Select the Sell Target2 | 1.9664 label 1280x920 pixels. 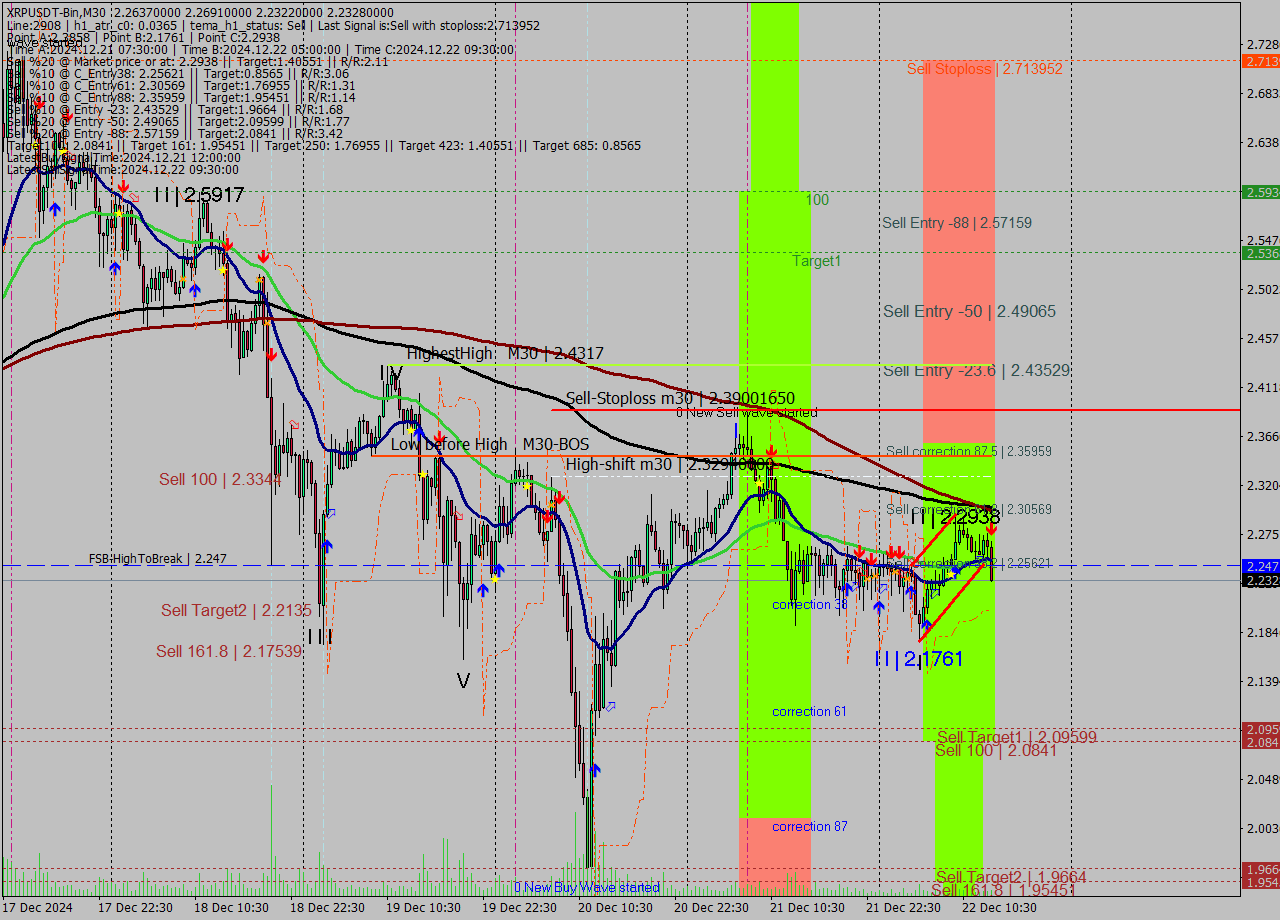tap(1011, 877)
